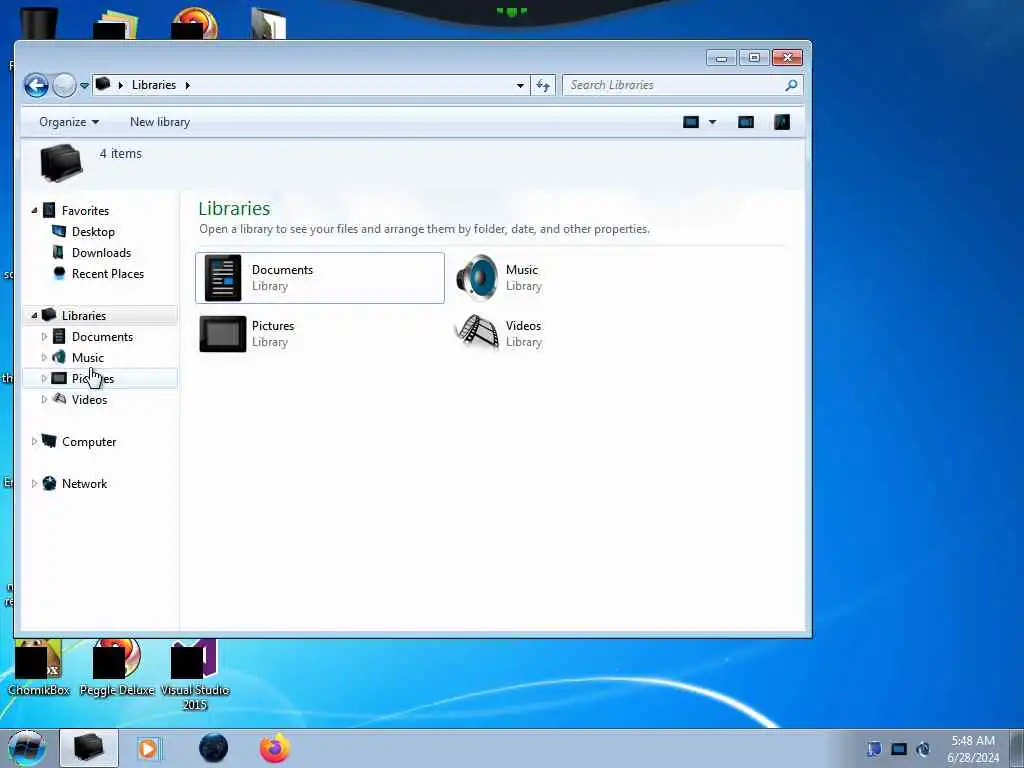Launch Firefox from the taskbar

click(x=275, y=748)
